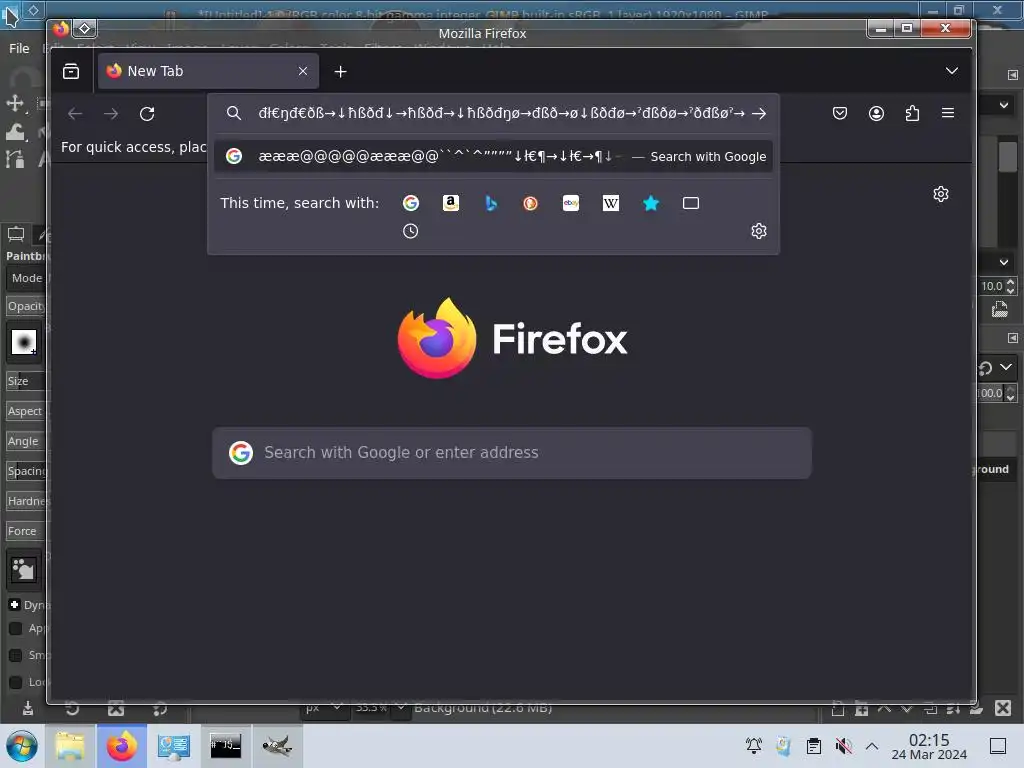The height and width of the screenshot is (768, 1024).
Task: Open the personalize new tab gear
Action: pyautogui.click(x=940, y=194)
